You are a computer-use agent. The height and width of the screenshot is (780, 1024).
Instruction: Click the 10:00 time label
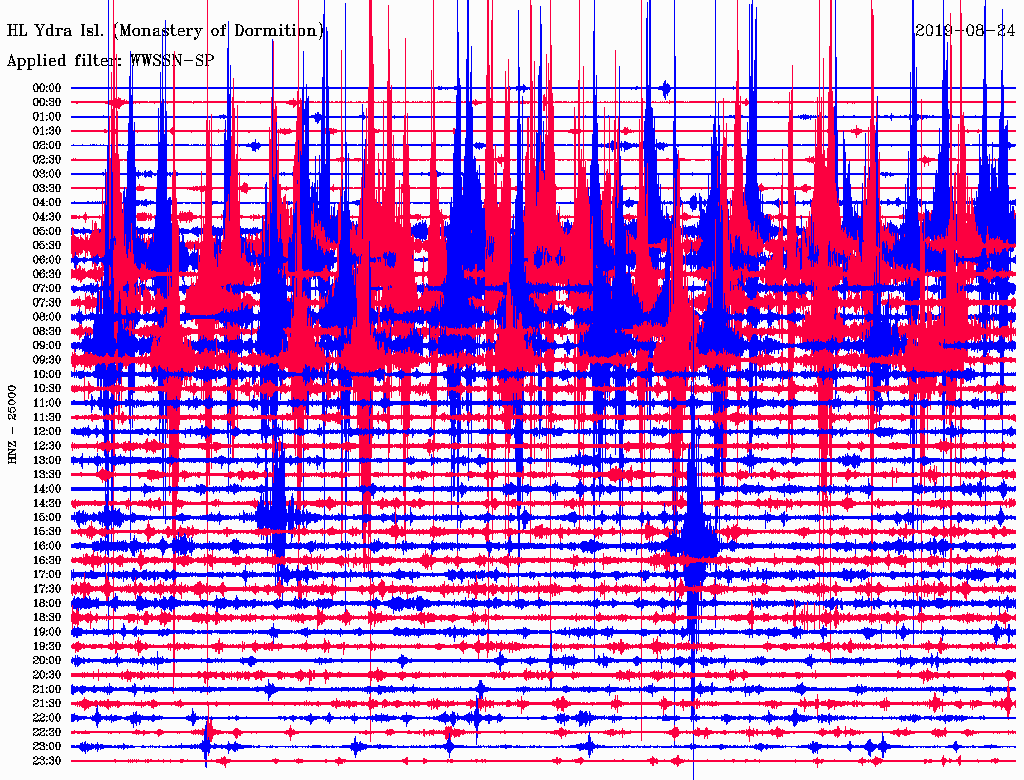click(x=46, y=374)
